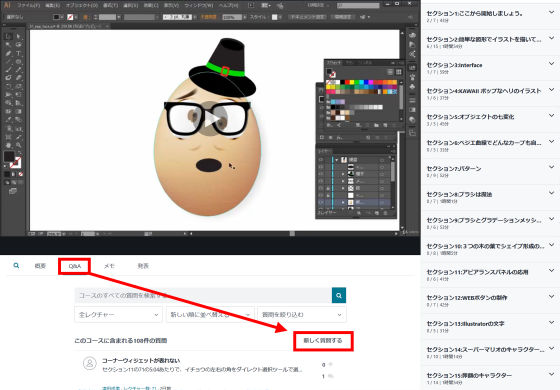Viewport: 560px width, 390px height.
Task: Select the Selection tool in Illustrator toolbar
Action: [9, 36]
